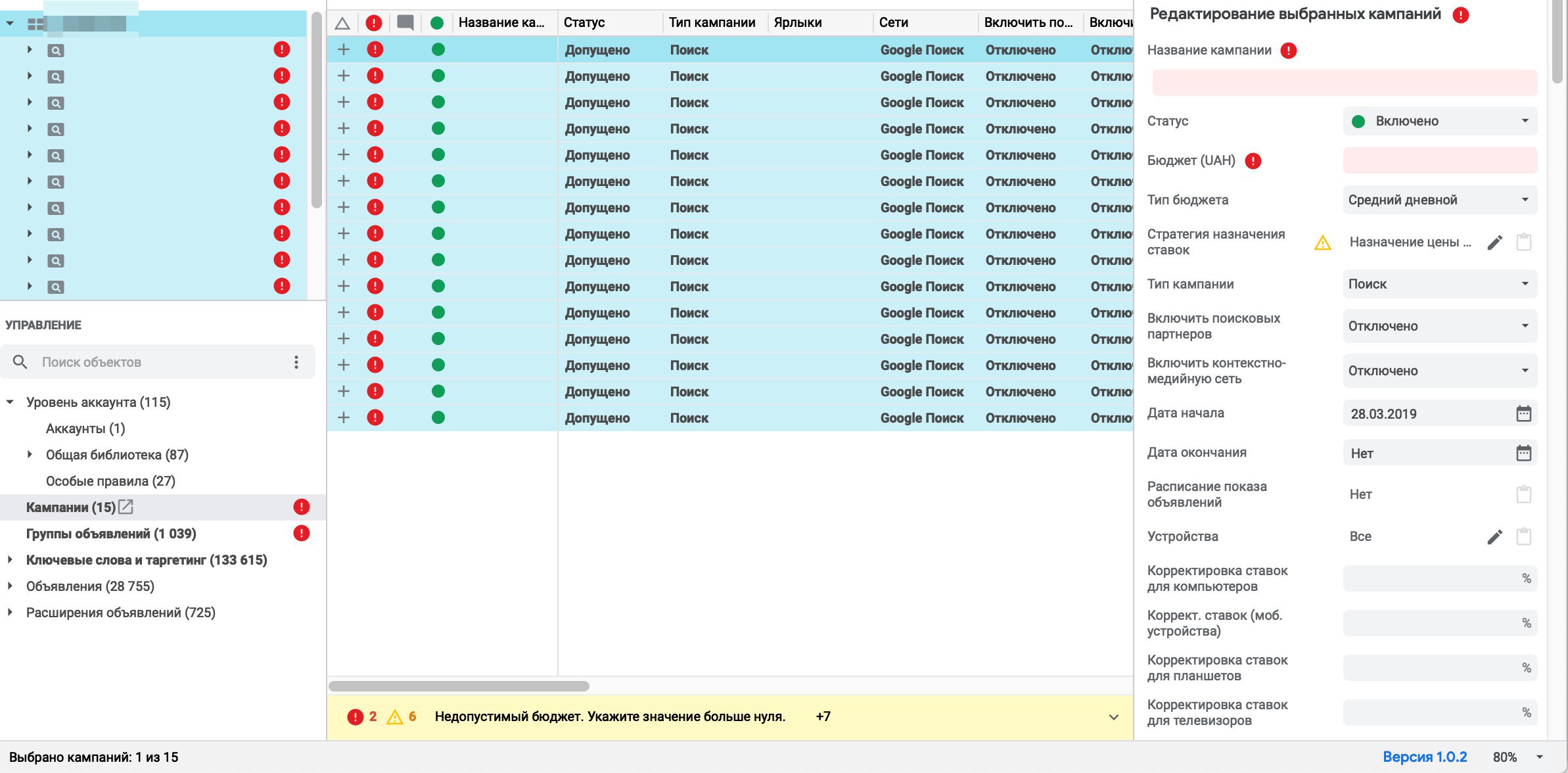Click the Бюджет (UAH) input field
The image size is (1568, 773).
(1440, 160)
